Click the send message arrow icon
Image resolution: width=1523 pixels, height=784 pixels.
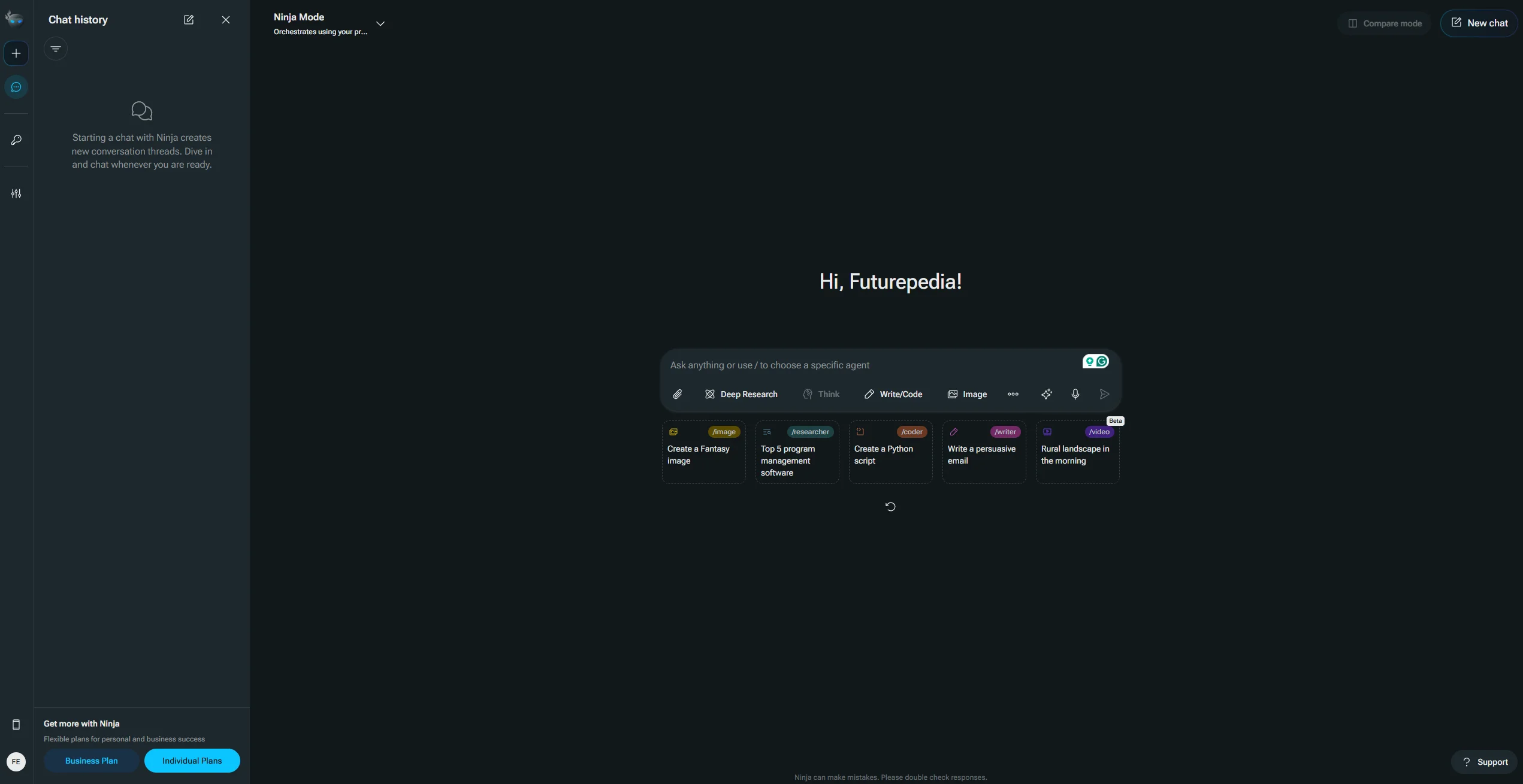(1104, 394)
